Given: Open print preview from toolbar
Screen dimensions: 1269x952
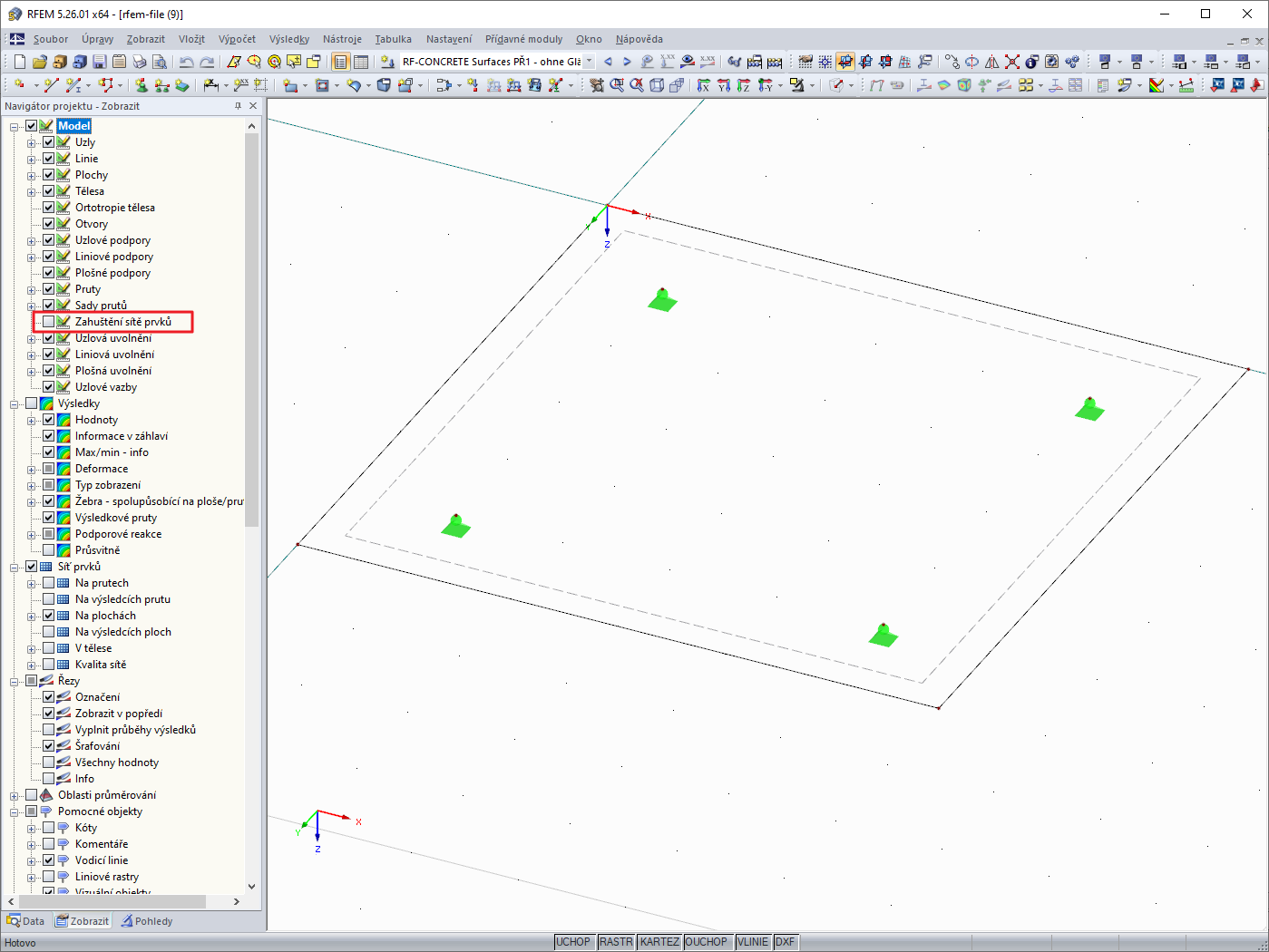Looking at the screenshot, I should click(x=159, y=62).
